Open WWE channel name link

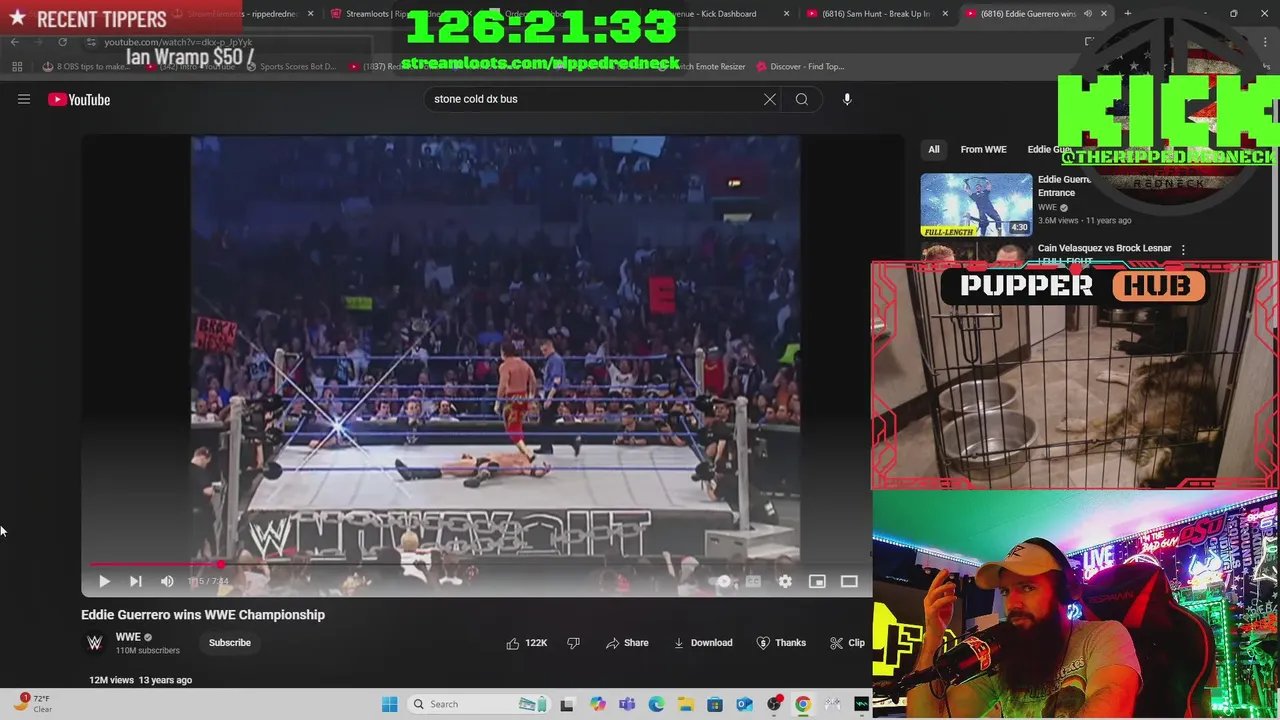128,637
